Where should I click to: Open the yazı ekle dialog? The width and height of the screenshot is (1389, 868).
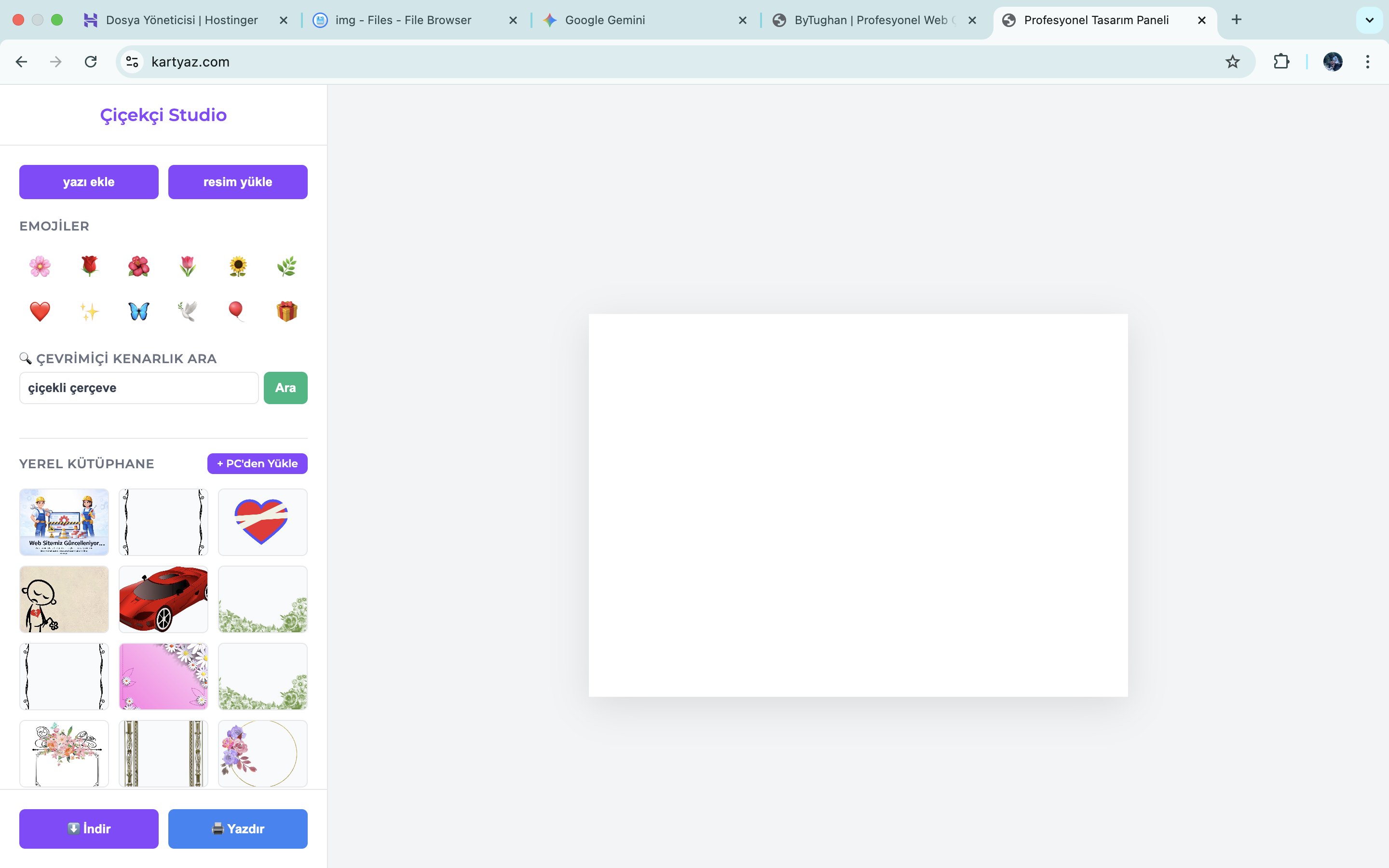tap(88, 181)
